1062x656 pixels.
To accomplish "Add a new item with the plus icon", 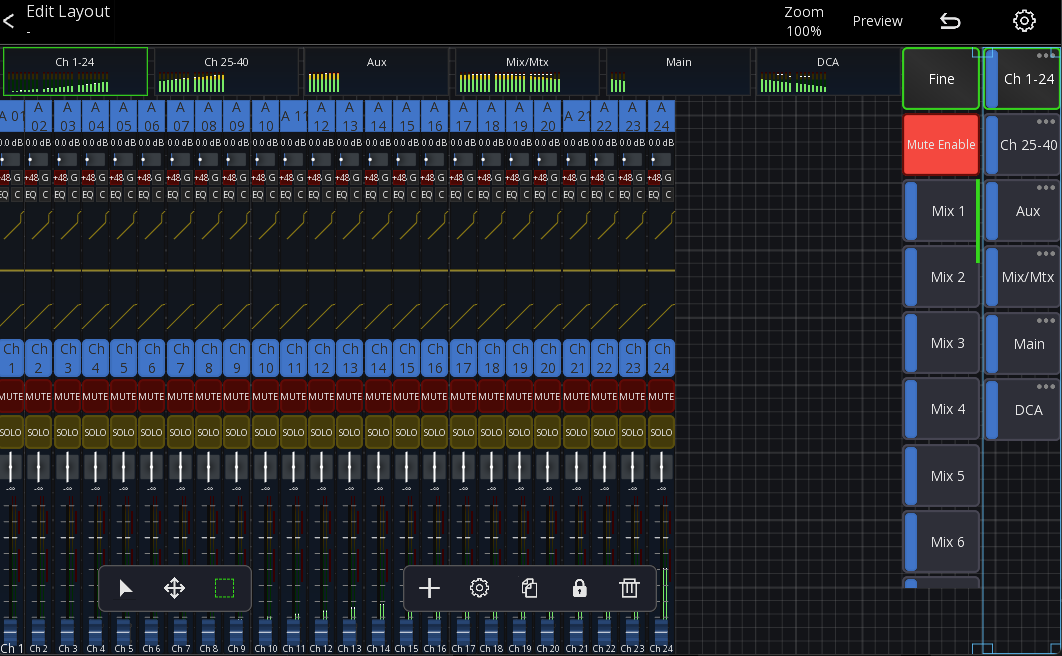I will click(429, 588).
